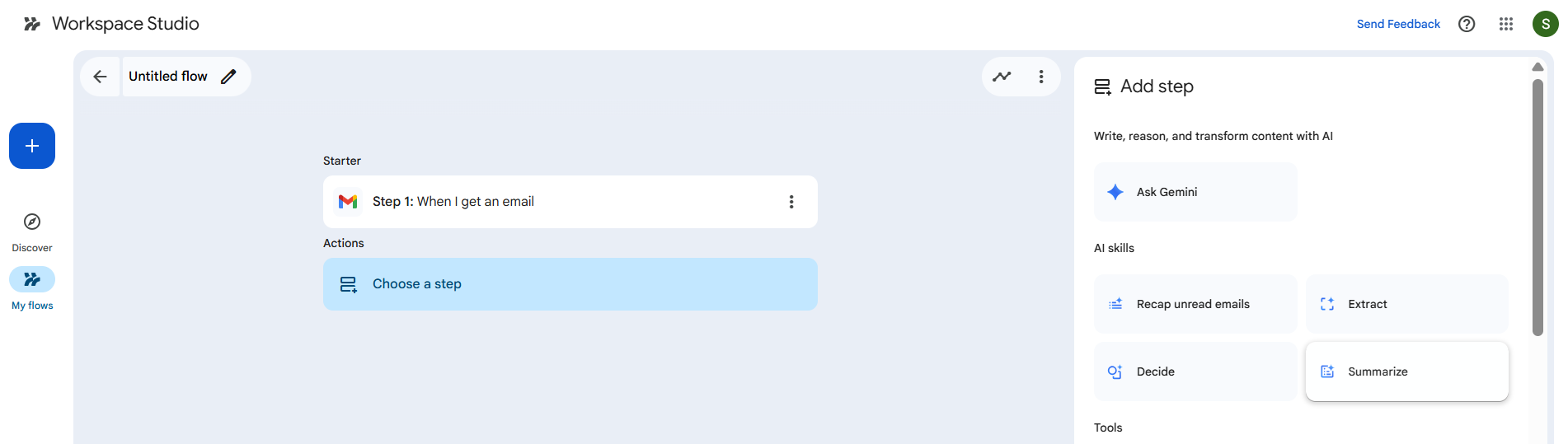Image resolution: width=1568 pixels, height=444 pixels.
Task: Open Step 1 three-dot options menu
Action: coord(791,202)
